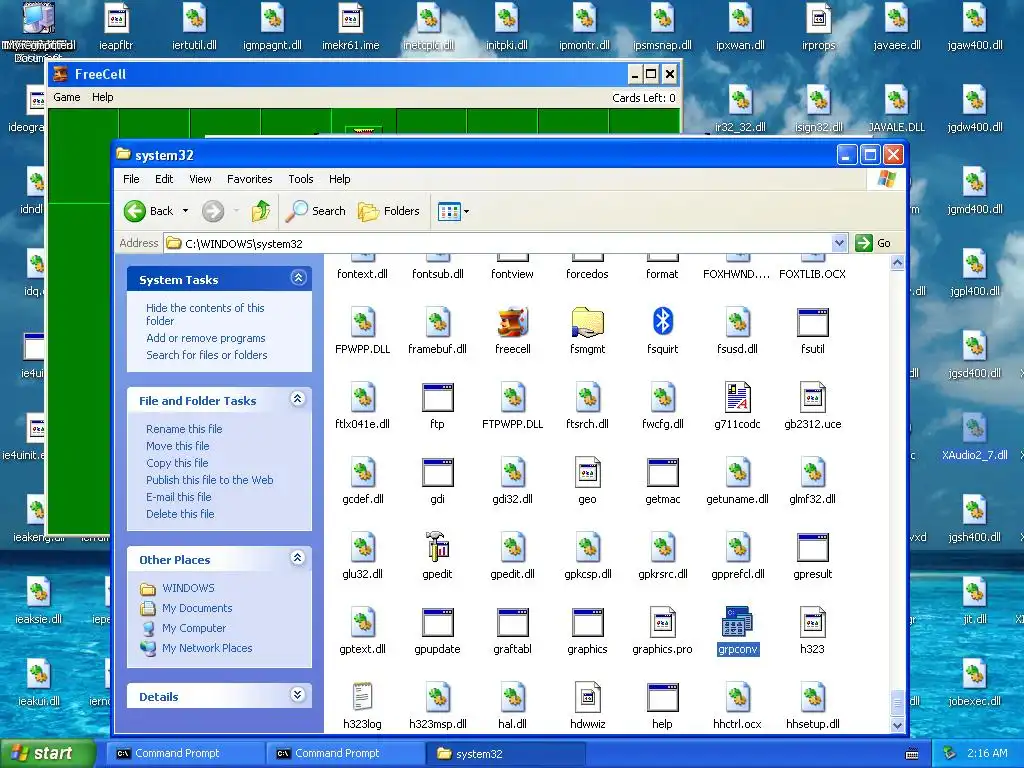Image resolution: width=1024 pixels, height=768 pixels.
Task: Select the fsquirt Bluetooth icon
Action: (x=662, y=323)
